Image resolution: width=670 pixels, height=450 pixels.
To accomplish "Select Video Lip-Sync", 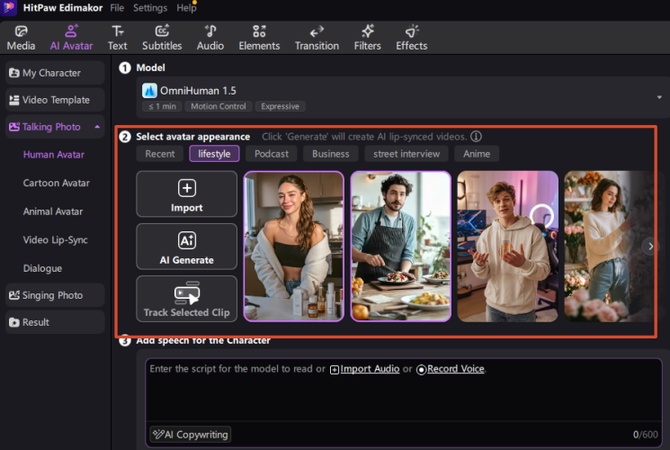I will pyautogui.click(x=55, y=240).
